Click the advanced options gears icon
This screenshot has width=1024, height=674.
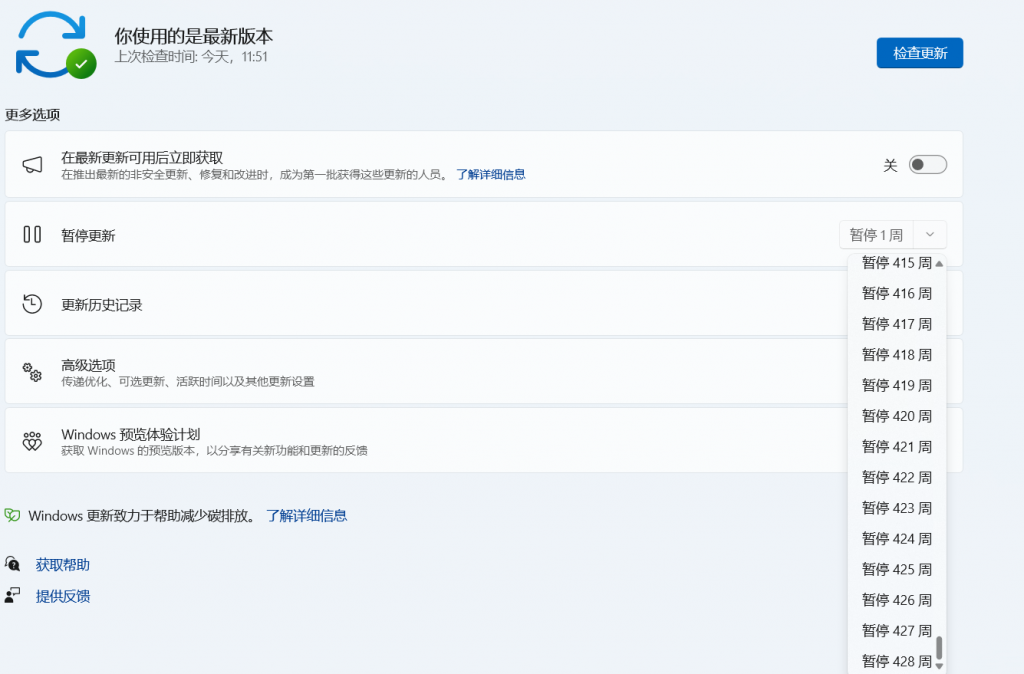click(32, 373)
